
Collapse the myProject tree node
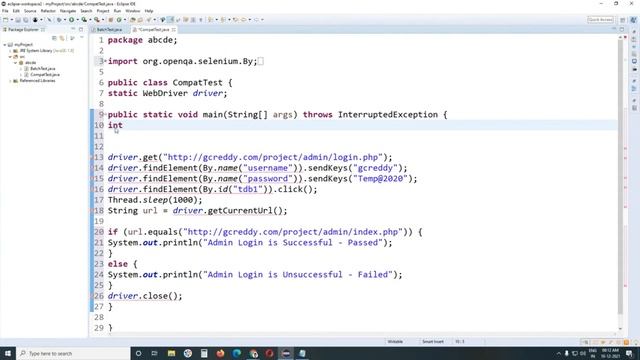(x=5, y=44)
